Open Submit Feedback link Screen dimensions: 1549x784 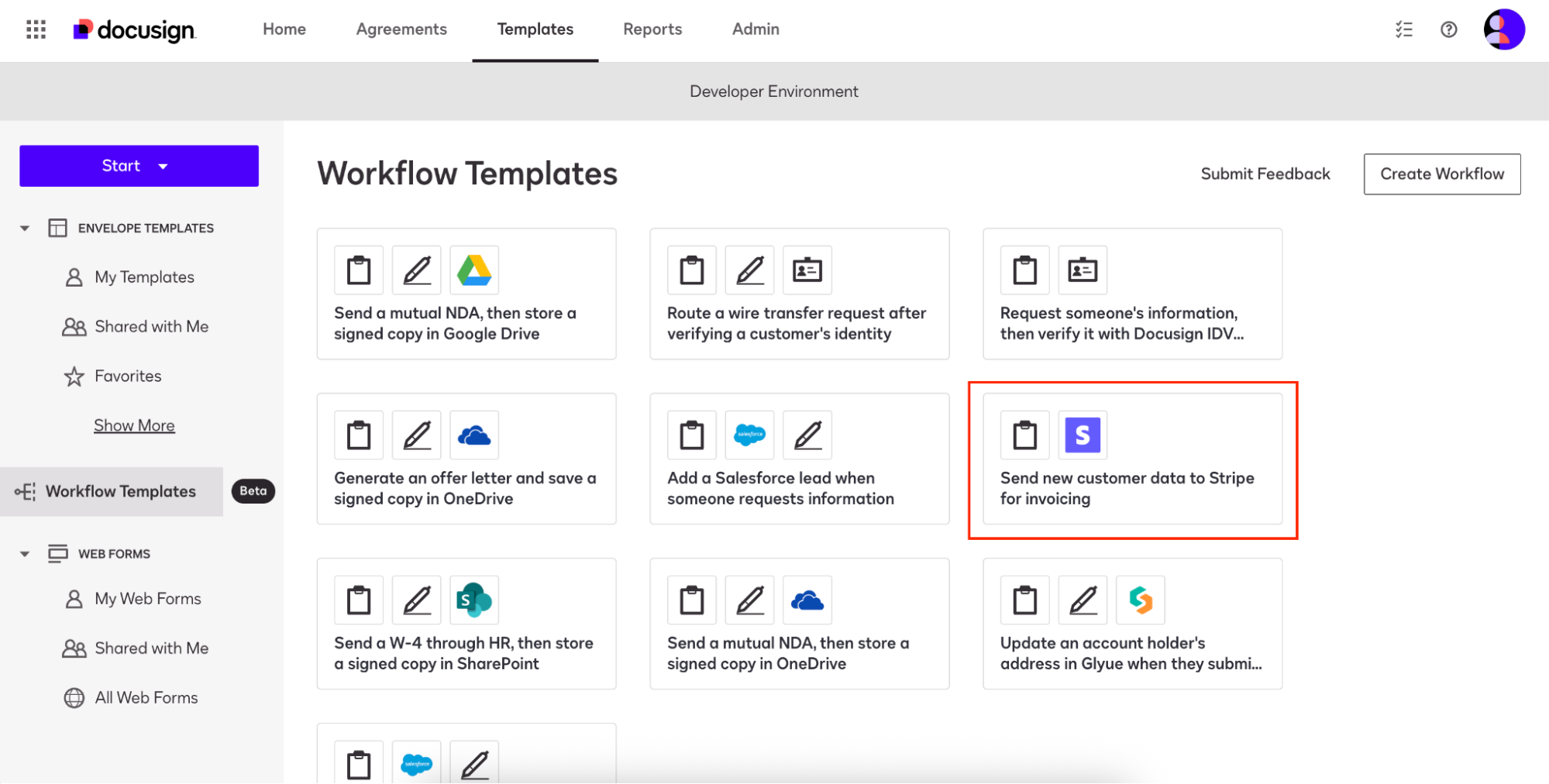[x=1265, y=174]
